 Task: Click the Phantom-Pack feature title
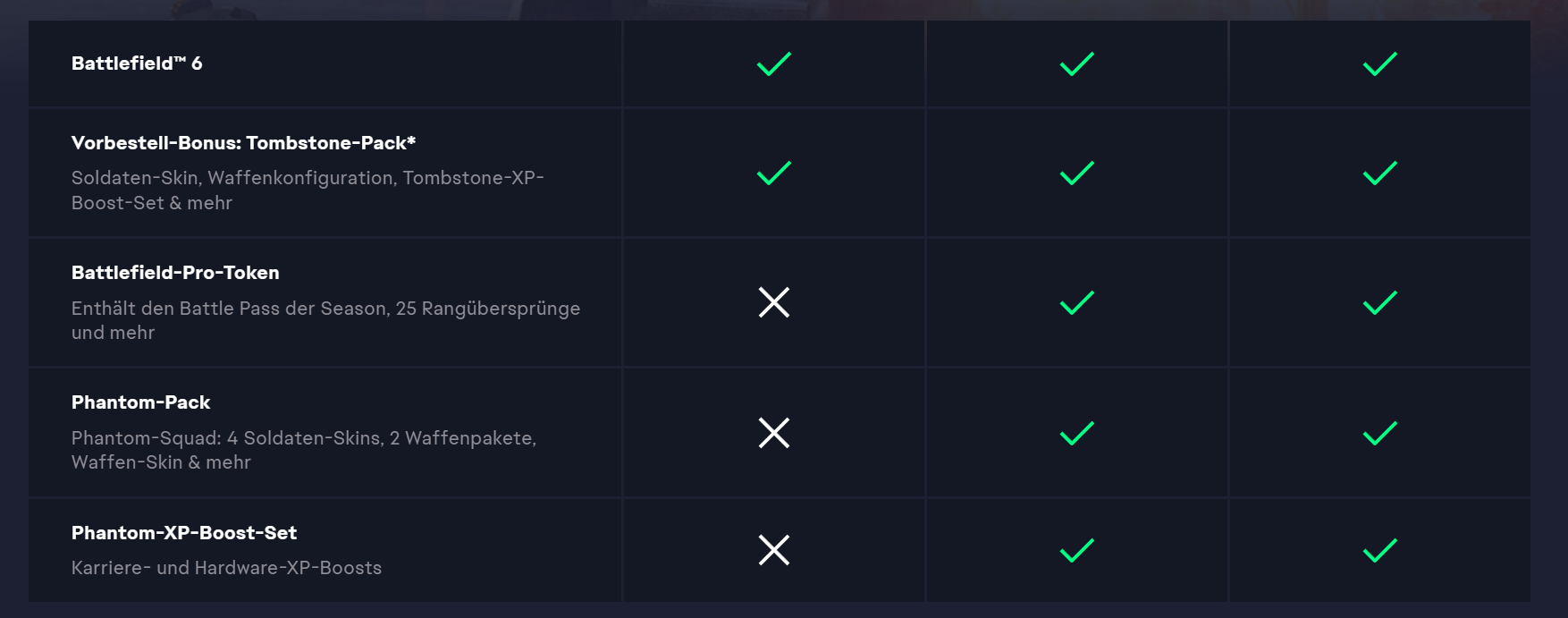pos(140,402)
